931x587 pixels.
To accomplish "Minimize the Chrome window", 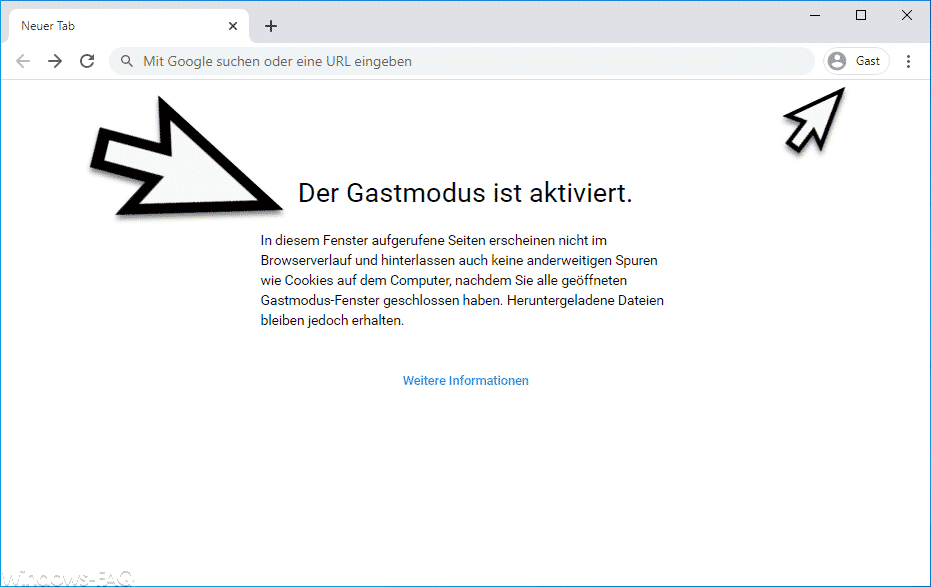I will [x=815, y=15].
